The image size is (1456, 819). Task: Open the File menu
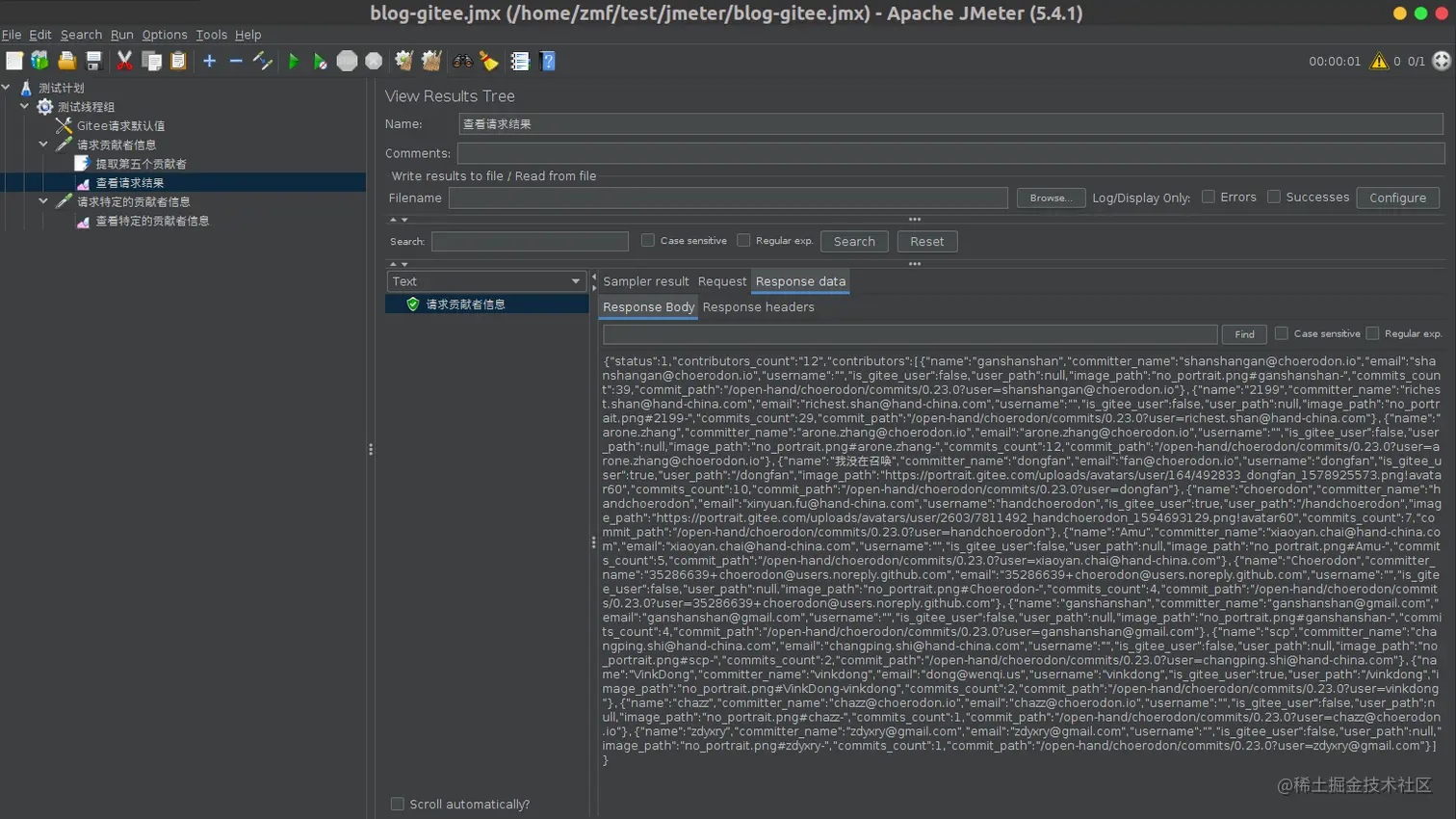point(12,35)
